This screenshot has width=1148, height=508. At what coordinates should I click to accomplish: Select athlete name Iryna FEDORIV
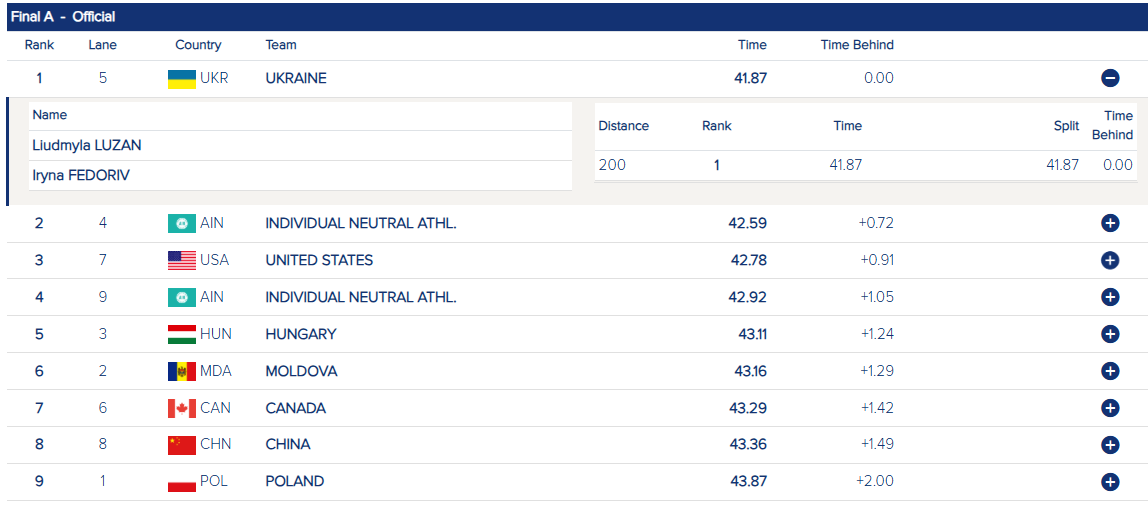[x=81, y=175]
